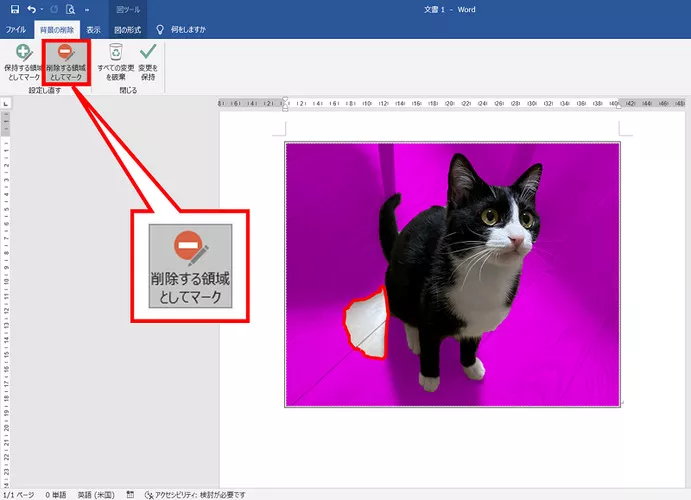Click the Redo icon in title bar
The image size is (691, 500).
(x=55, y=9)
